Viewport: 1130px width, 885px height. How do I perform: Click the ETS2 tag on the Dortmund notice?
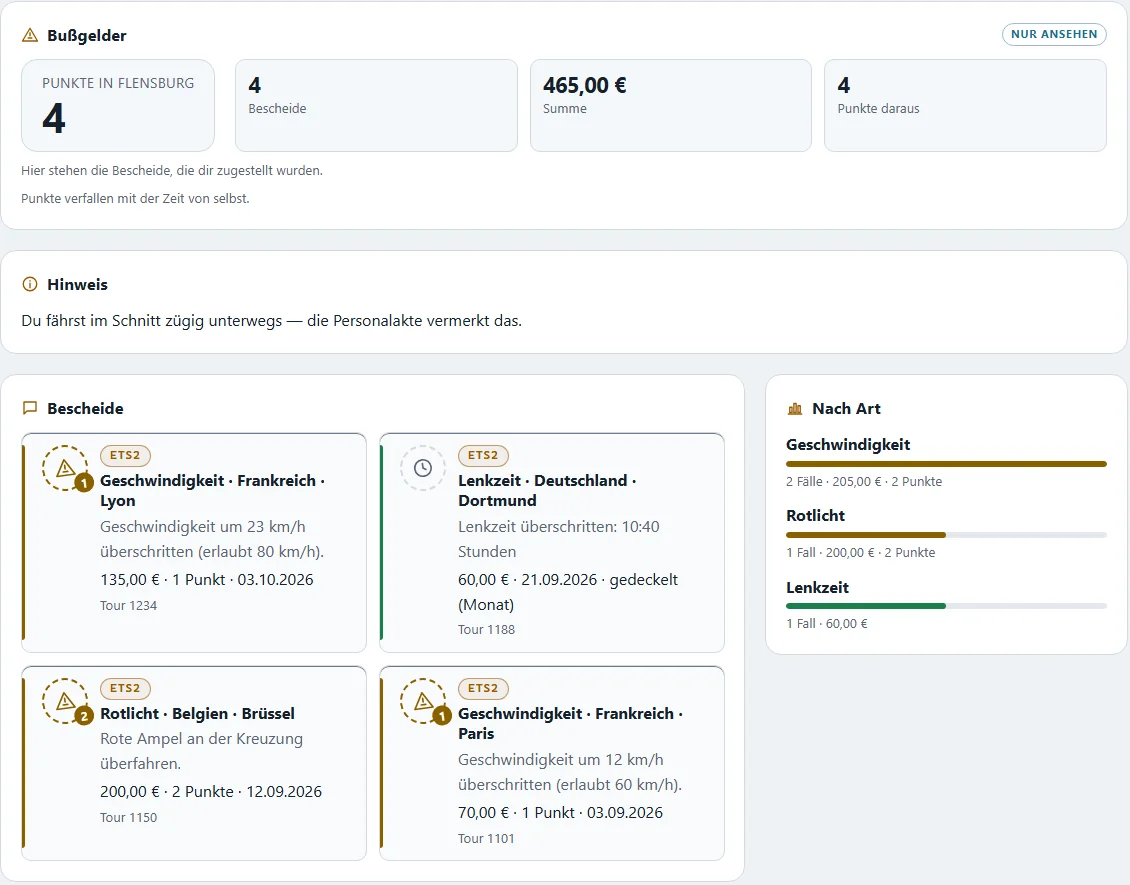(484, 455)
